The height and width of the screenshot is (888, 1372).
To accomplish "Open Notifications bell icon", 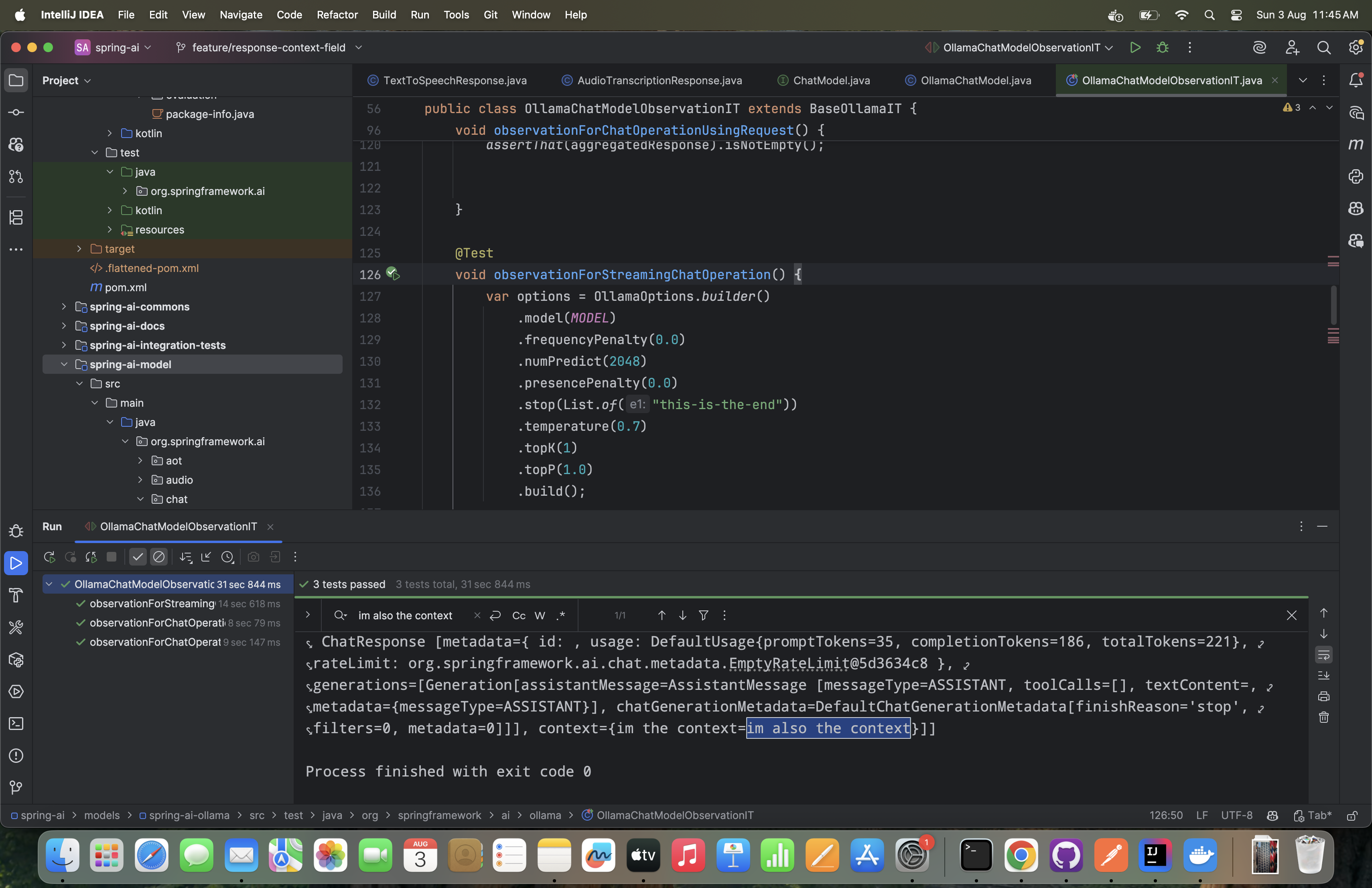I will pyautogui.click(x=1356, y=80).
